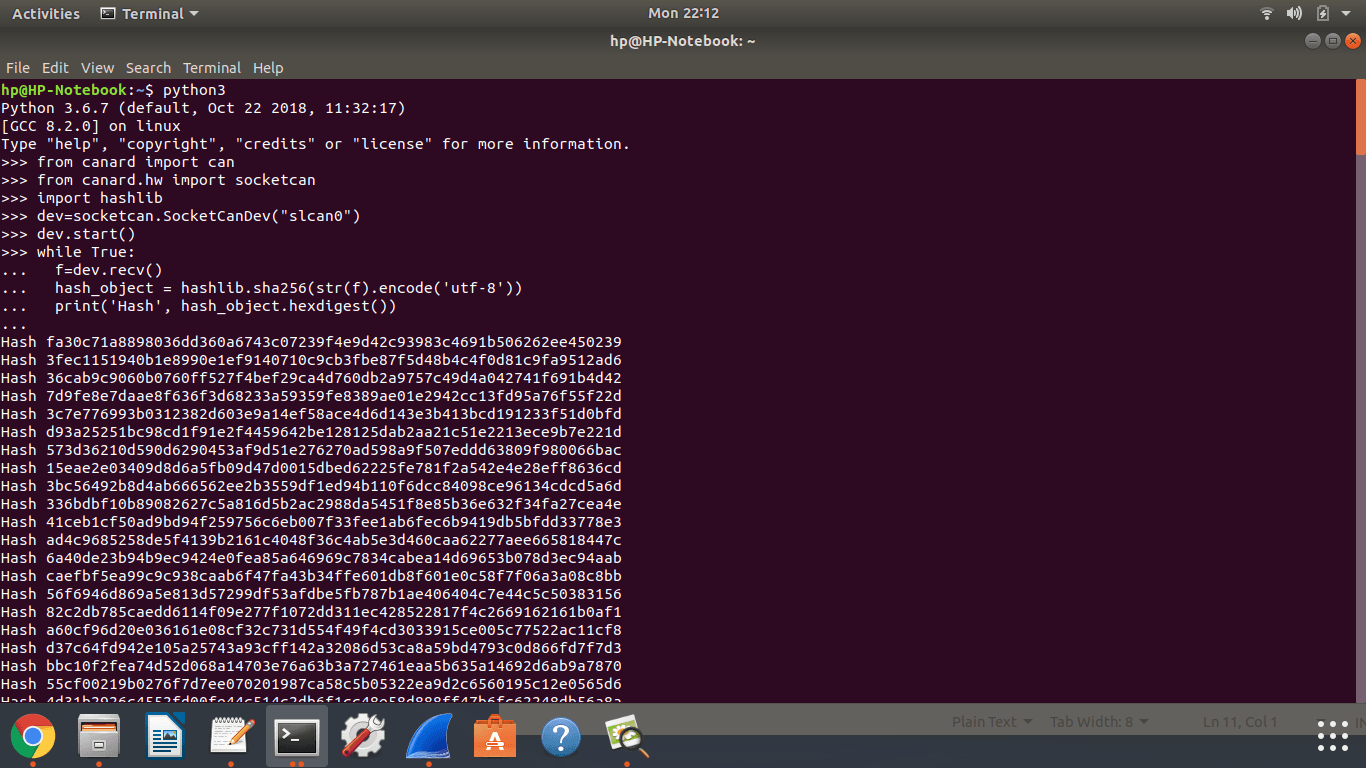
Task: Open the File menu
Action: coord(18,68)
